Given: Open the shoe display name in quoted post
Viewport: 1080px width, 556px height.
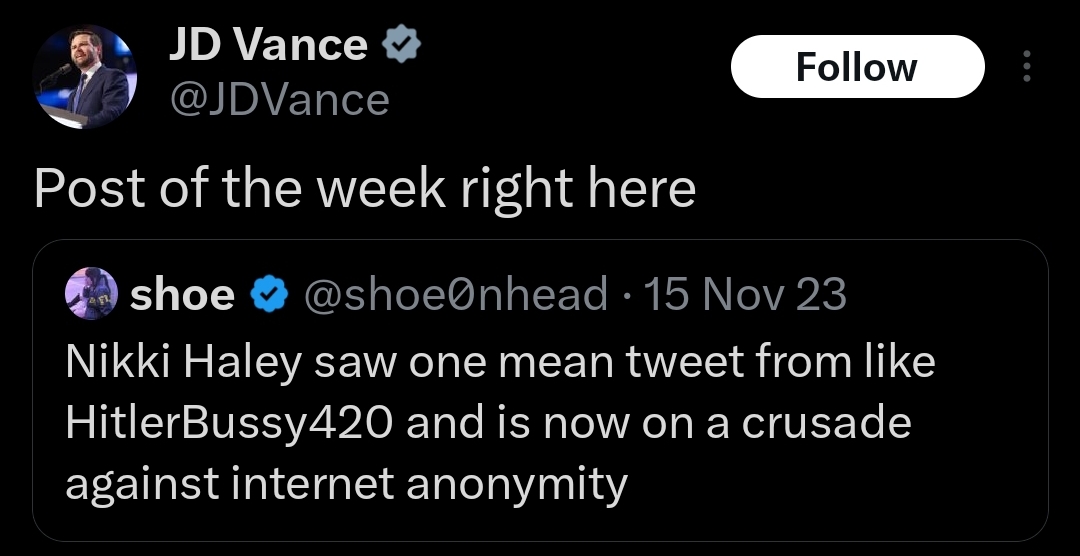Looking at the screenshot, I should (182, 295).
